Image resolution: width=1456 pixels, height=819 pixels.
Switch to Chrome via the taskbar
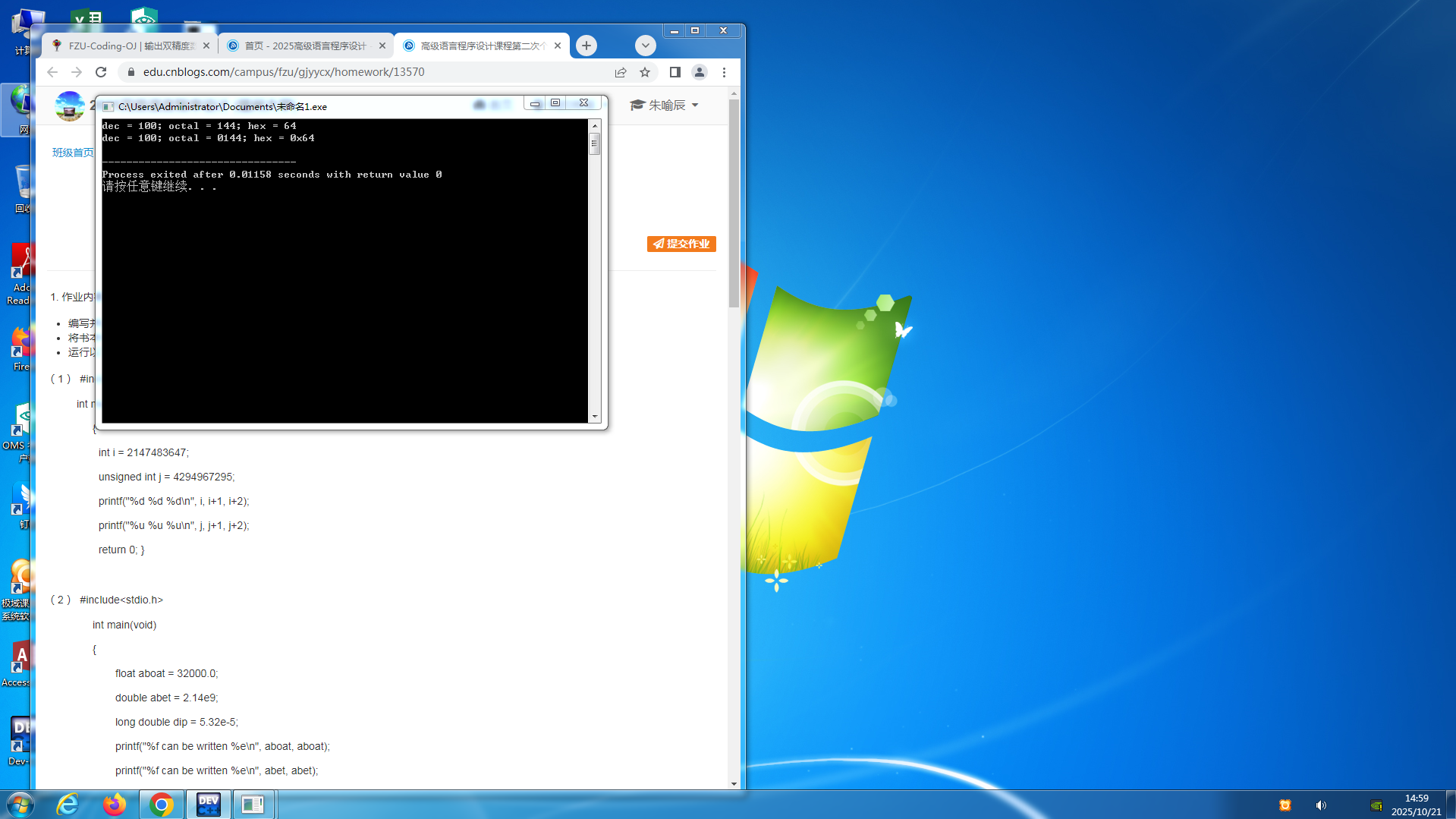161,805
